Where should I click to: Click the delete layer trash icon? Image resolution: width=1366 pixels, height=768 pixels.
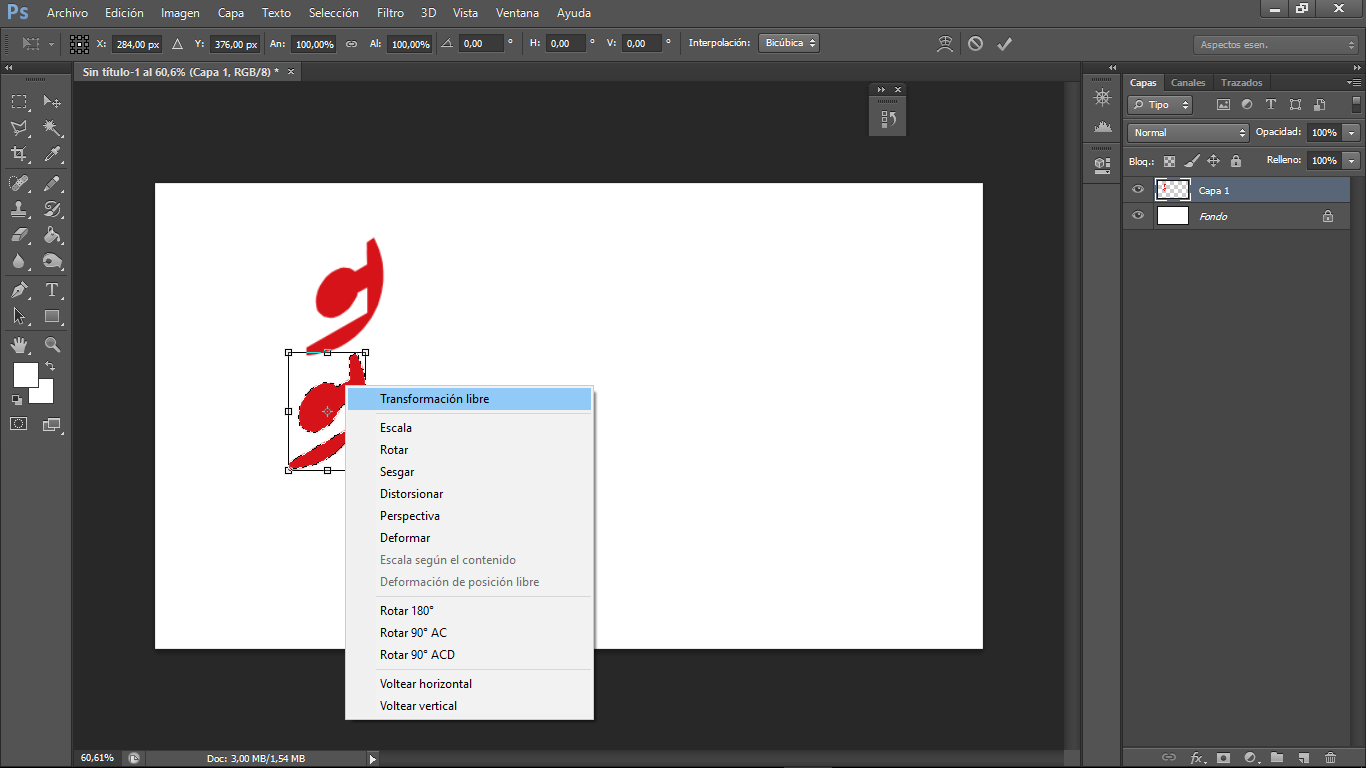(1330, 758)
